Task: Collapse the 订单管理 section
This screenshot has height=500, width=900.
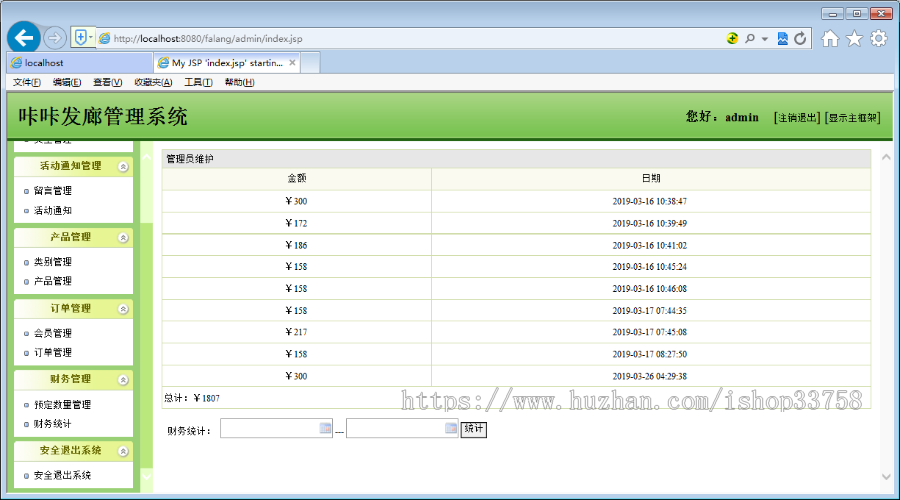Action: (123, 309)
